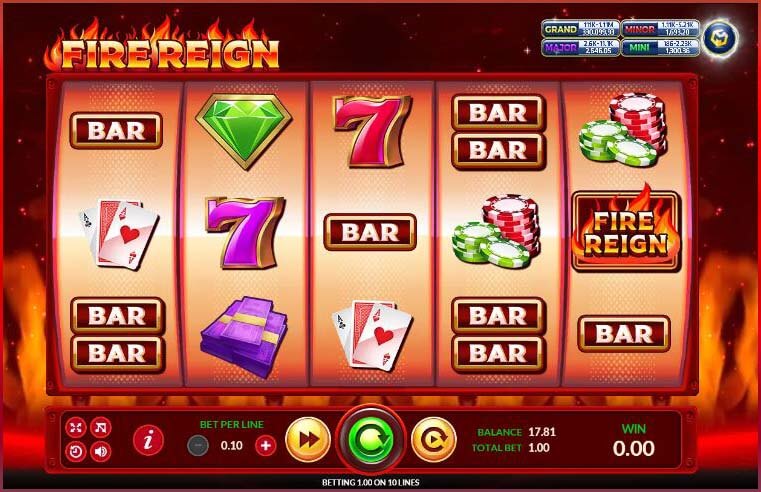Click the blue jackpot logo badge
Screen dimensions: 761x492
[x=721, y=39]
